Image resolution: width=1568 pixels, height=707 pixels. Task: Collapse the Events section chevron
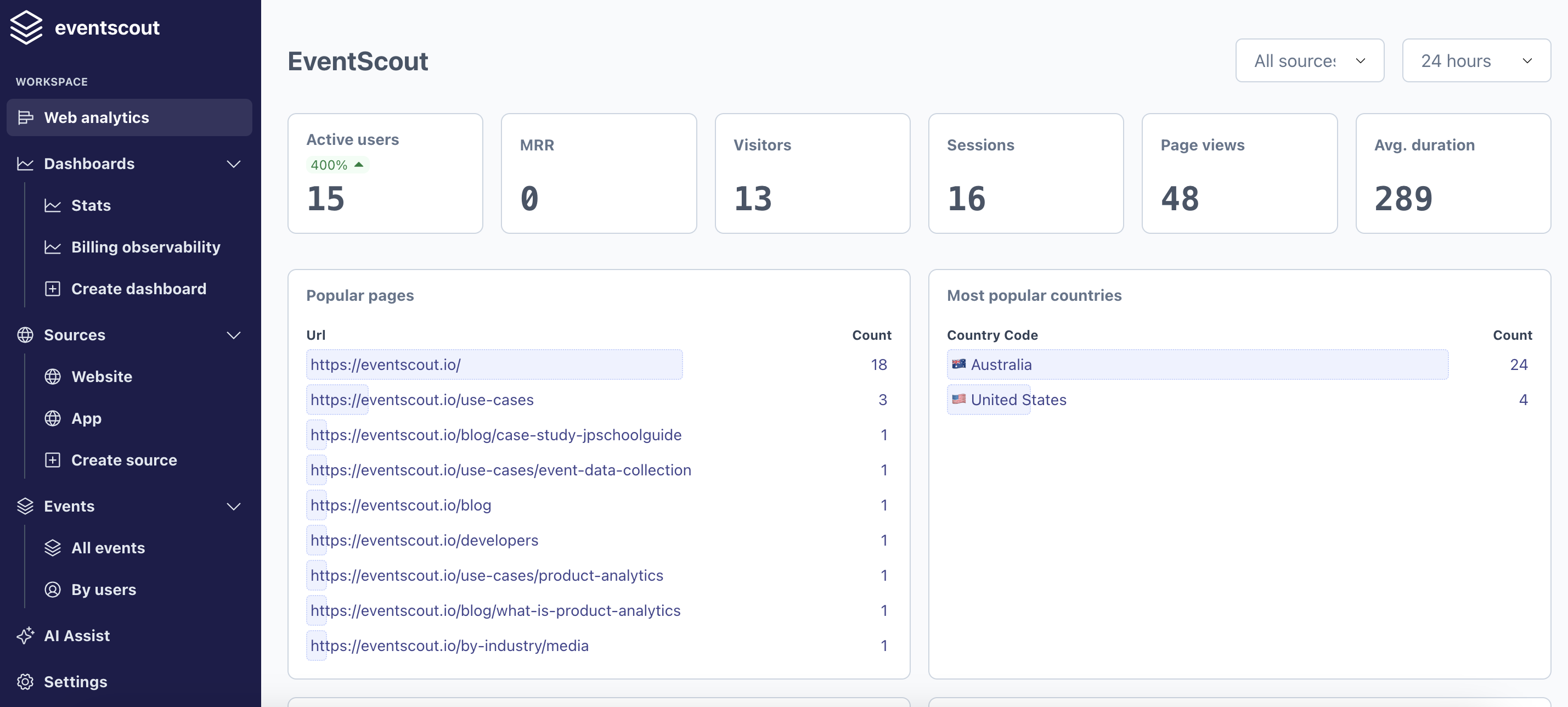click(234, 506)
